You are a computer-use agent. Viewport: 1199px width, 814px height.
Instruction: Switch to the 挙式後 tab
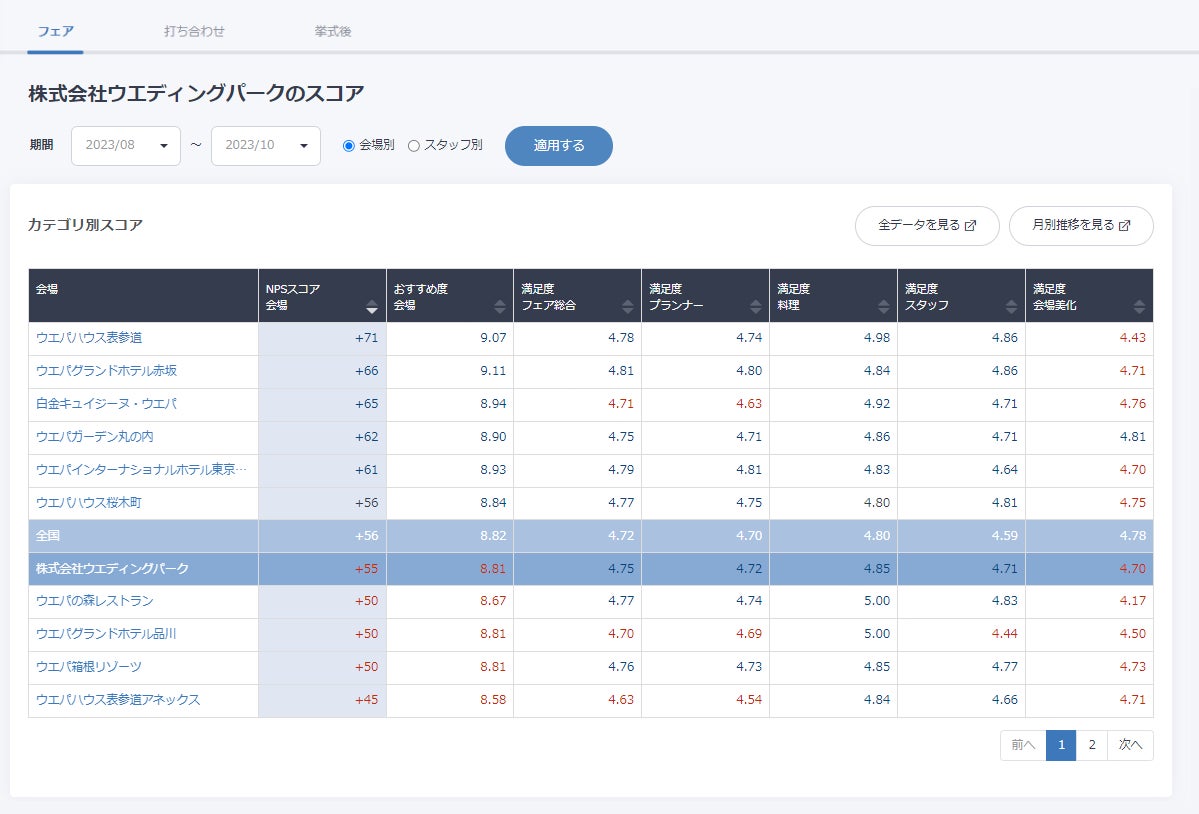[333, 31]
